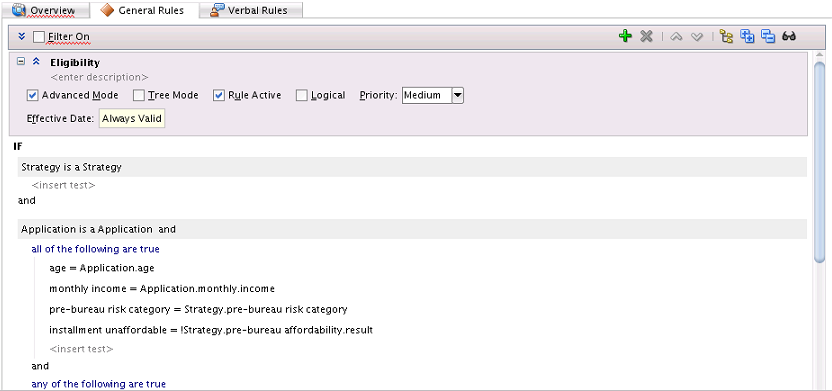Move rule up with the up chevron
Screen dimensions: 832x391
[676, 37]
